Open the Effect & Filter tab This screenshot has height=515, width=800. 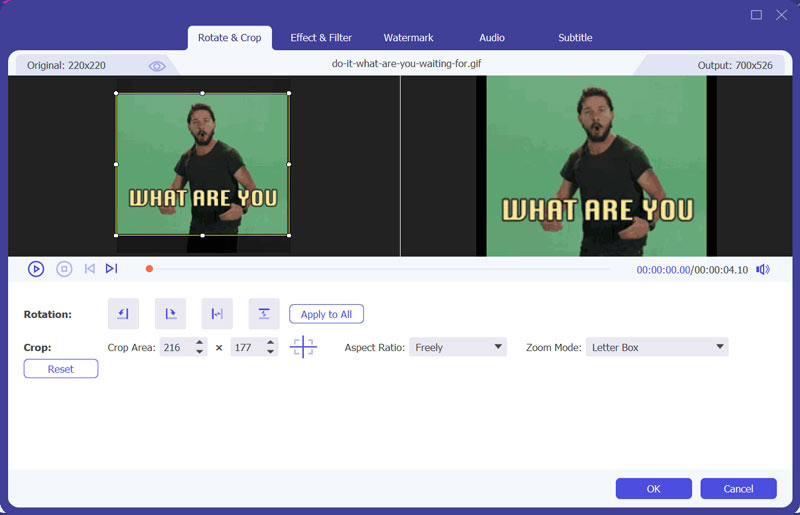click(x=321, y=38)
